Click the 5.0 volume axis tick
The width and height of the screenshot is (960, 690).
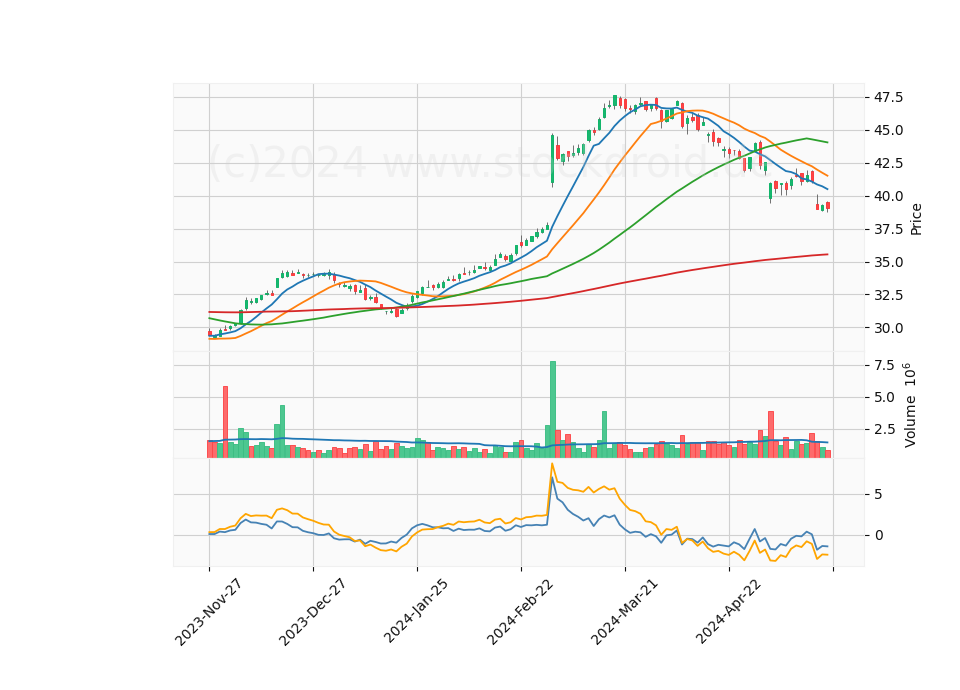click(x=884, y=397)
